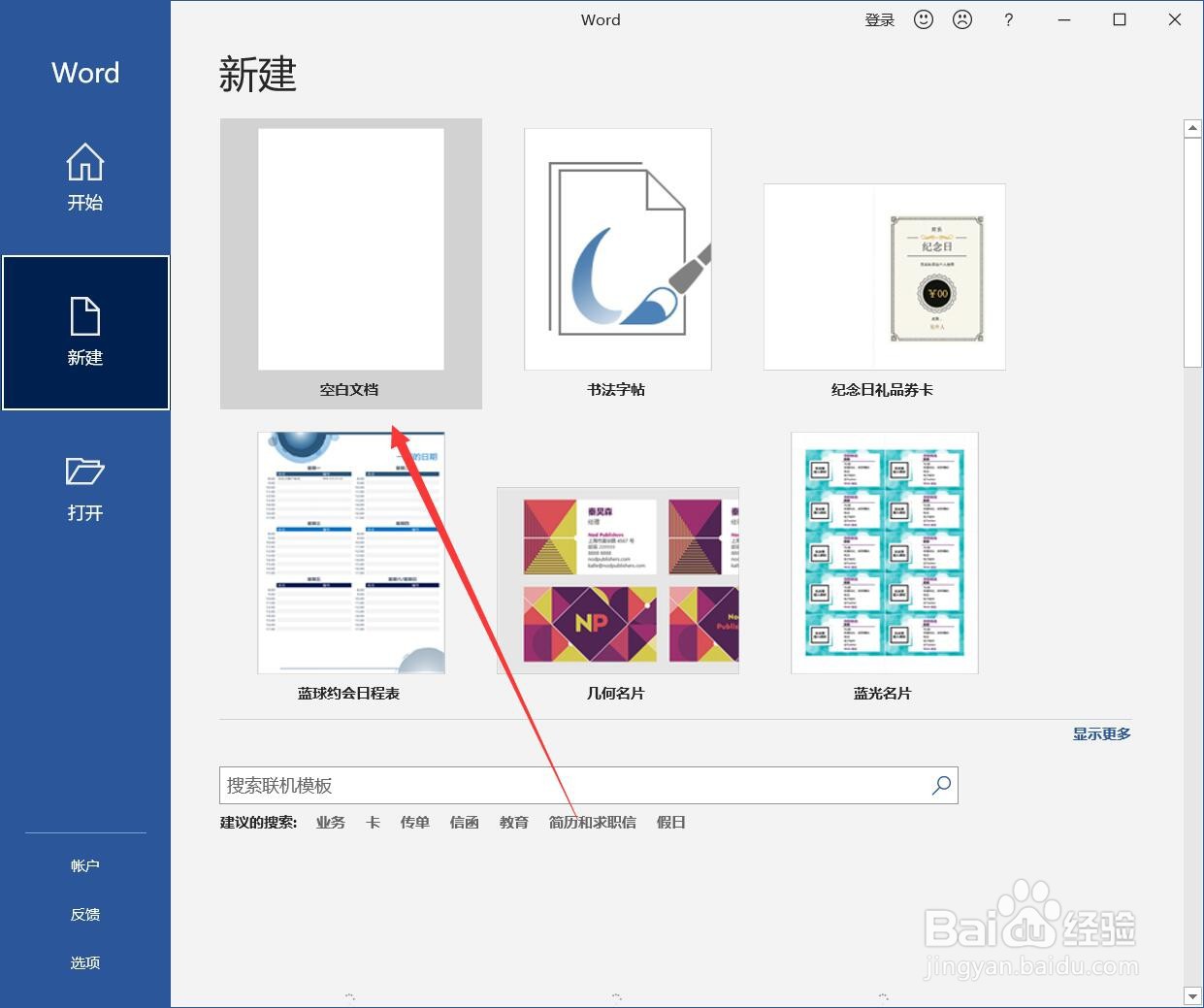Click the 显示更多 link
The height and width of the screenshot is (1008, 1204).
(1101, 734)
